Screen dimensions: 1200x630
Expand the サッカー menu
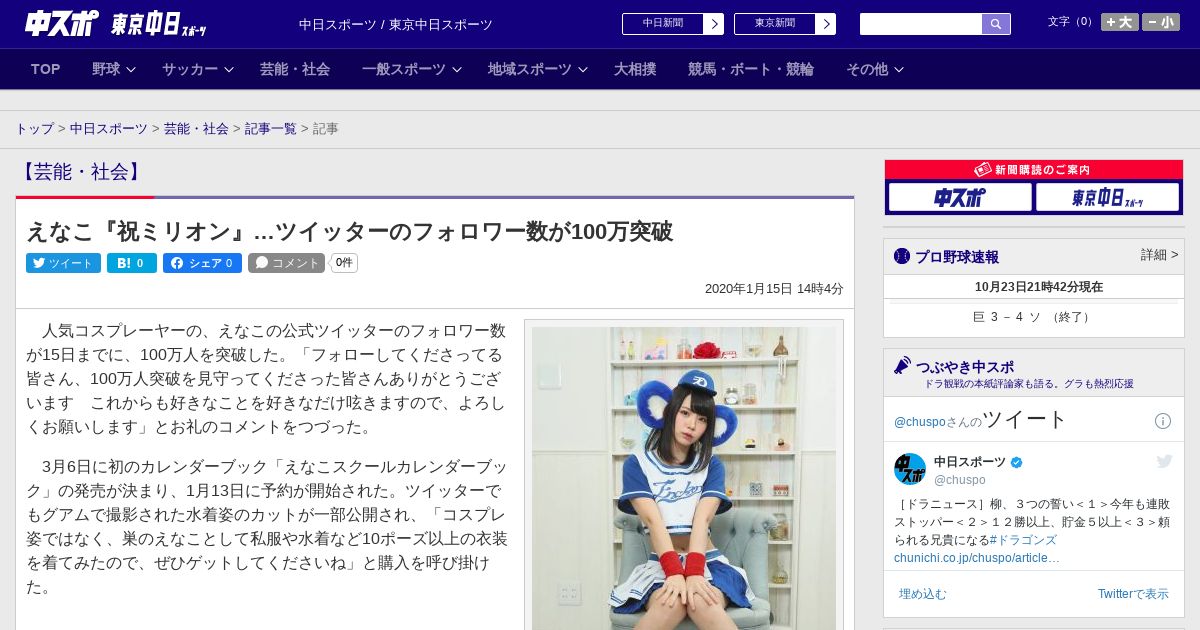click(x=198, y=69)
